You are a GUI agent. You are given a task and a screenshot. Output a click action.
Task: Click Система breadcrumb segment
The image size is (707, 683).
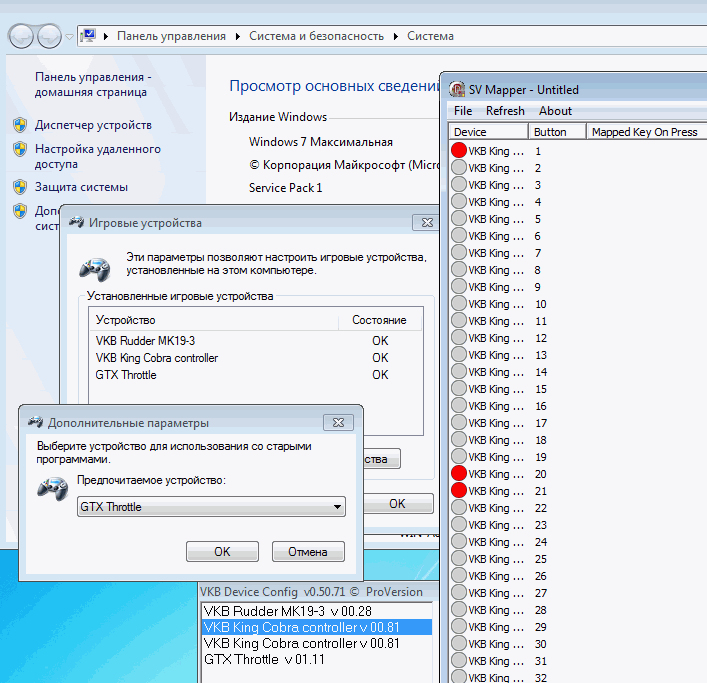(x=430, y=36)
